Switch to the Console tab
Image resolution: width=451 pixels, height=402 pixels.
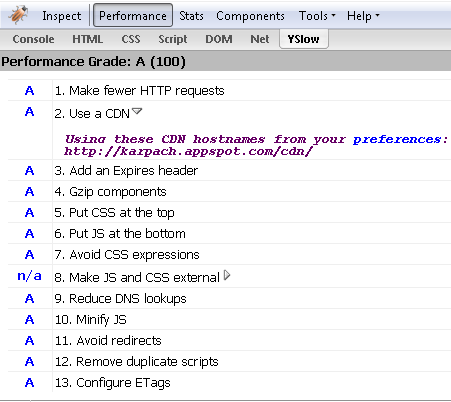tap(33, 39)
